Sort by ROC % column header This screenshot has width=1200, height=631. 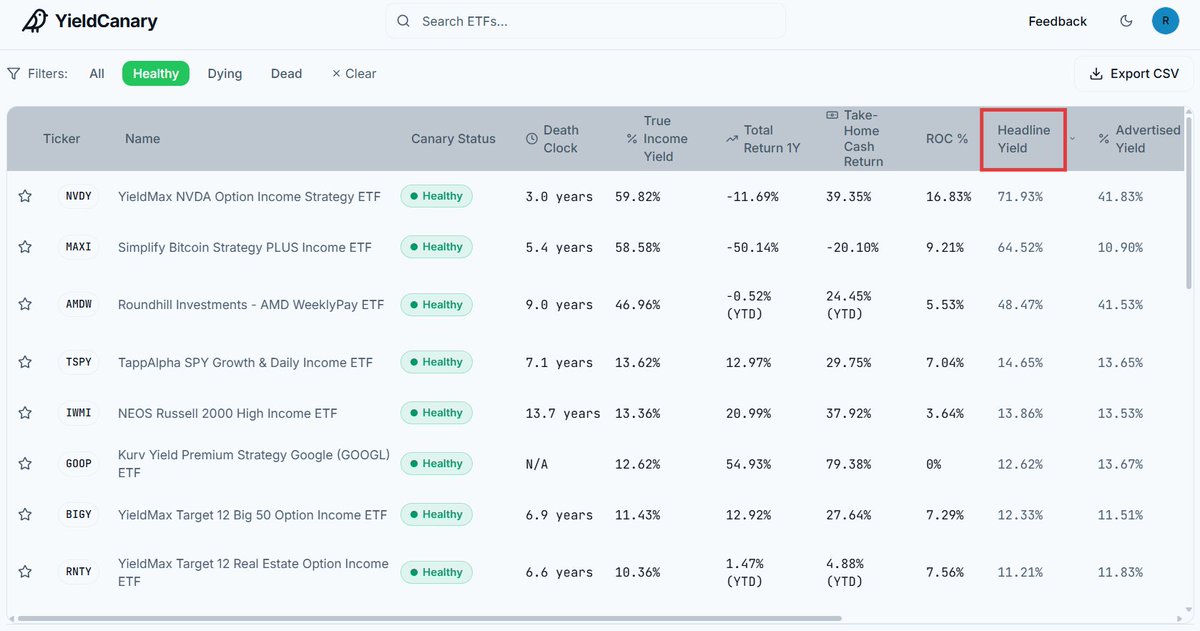(x=947, y=139)
